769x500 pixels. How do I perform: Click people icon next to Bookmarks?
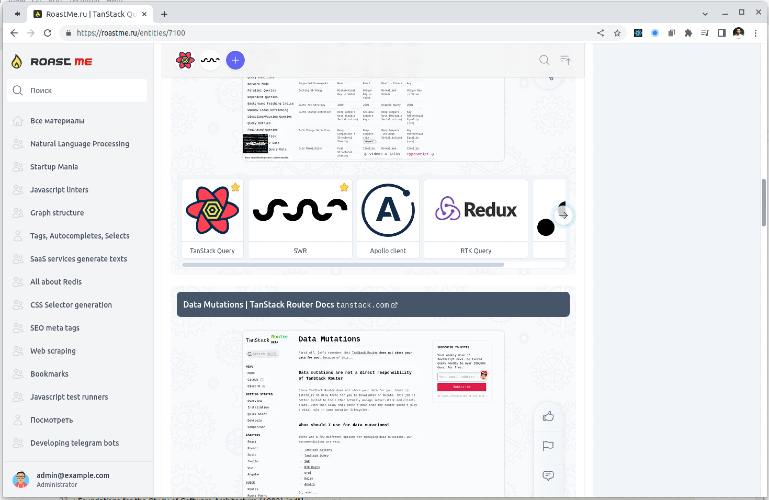[18, 374]
